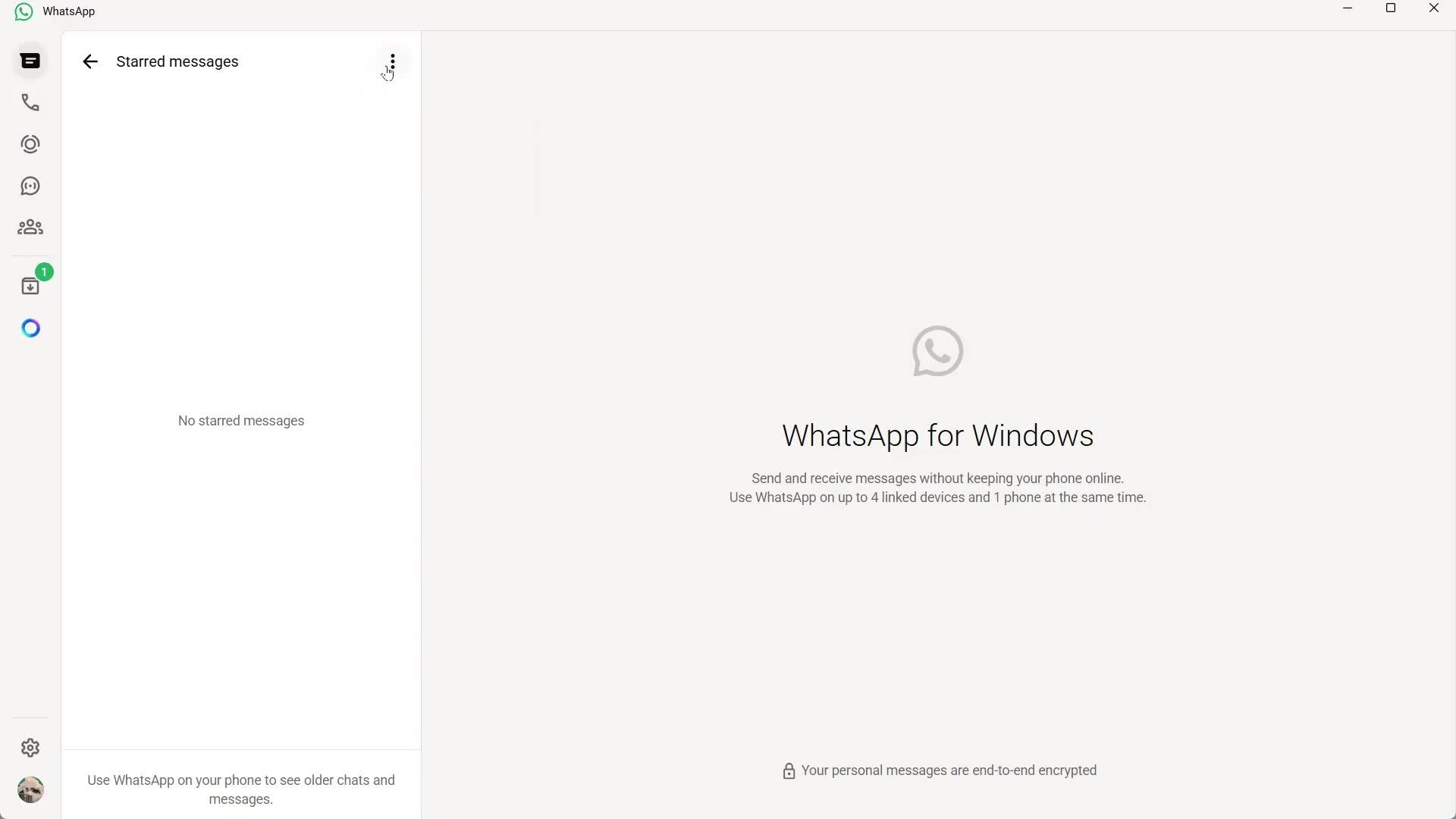Open the Chats tab in the sidebar
This screenshot has height=819, width=1456.
(30, 61)
